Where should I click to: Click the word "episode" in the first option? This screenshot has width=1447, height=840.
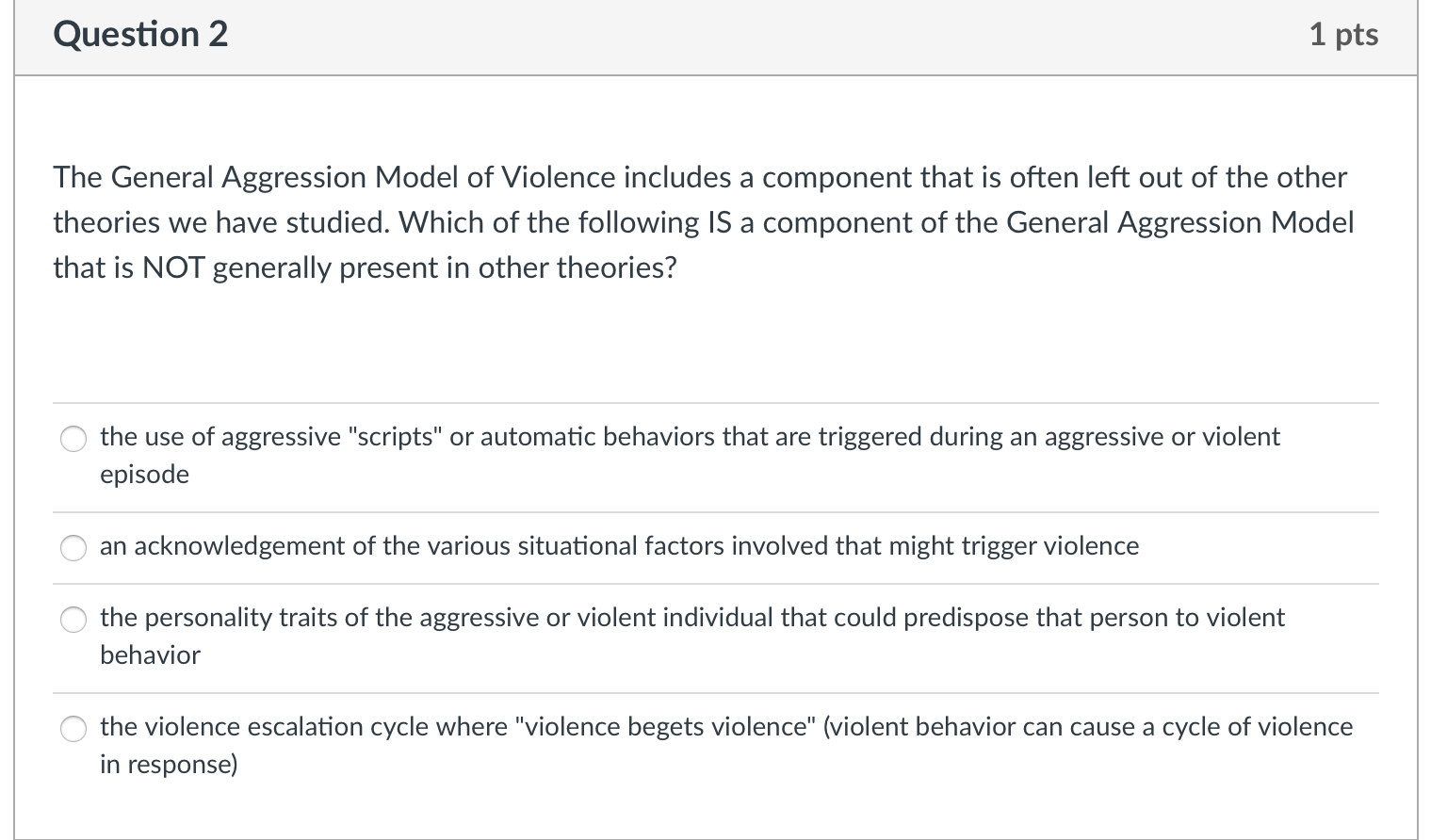[143, 475]
